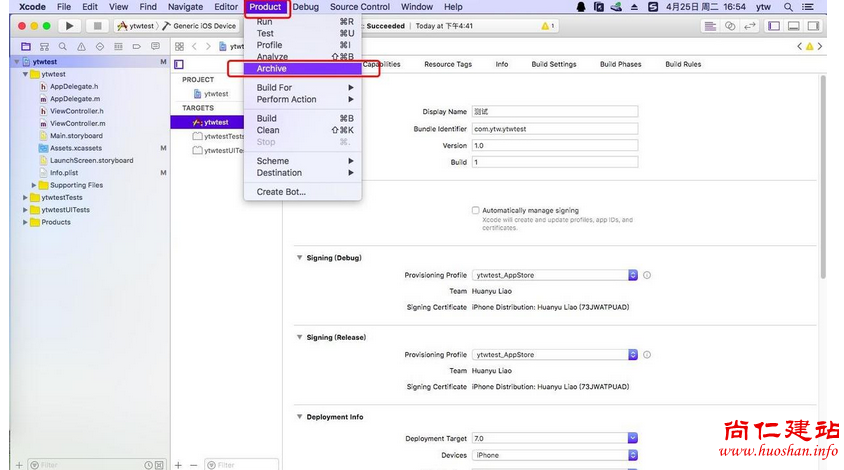The height and width of the screenshot is (470, 844).
Task: Open Debug Provisioning Profile dropdown
Action: pyautogui.click(x=632, y=275)
